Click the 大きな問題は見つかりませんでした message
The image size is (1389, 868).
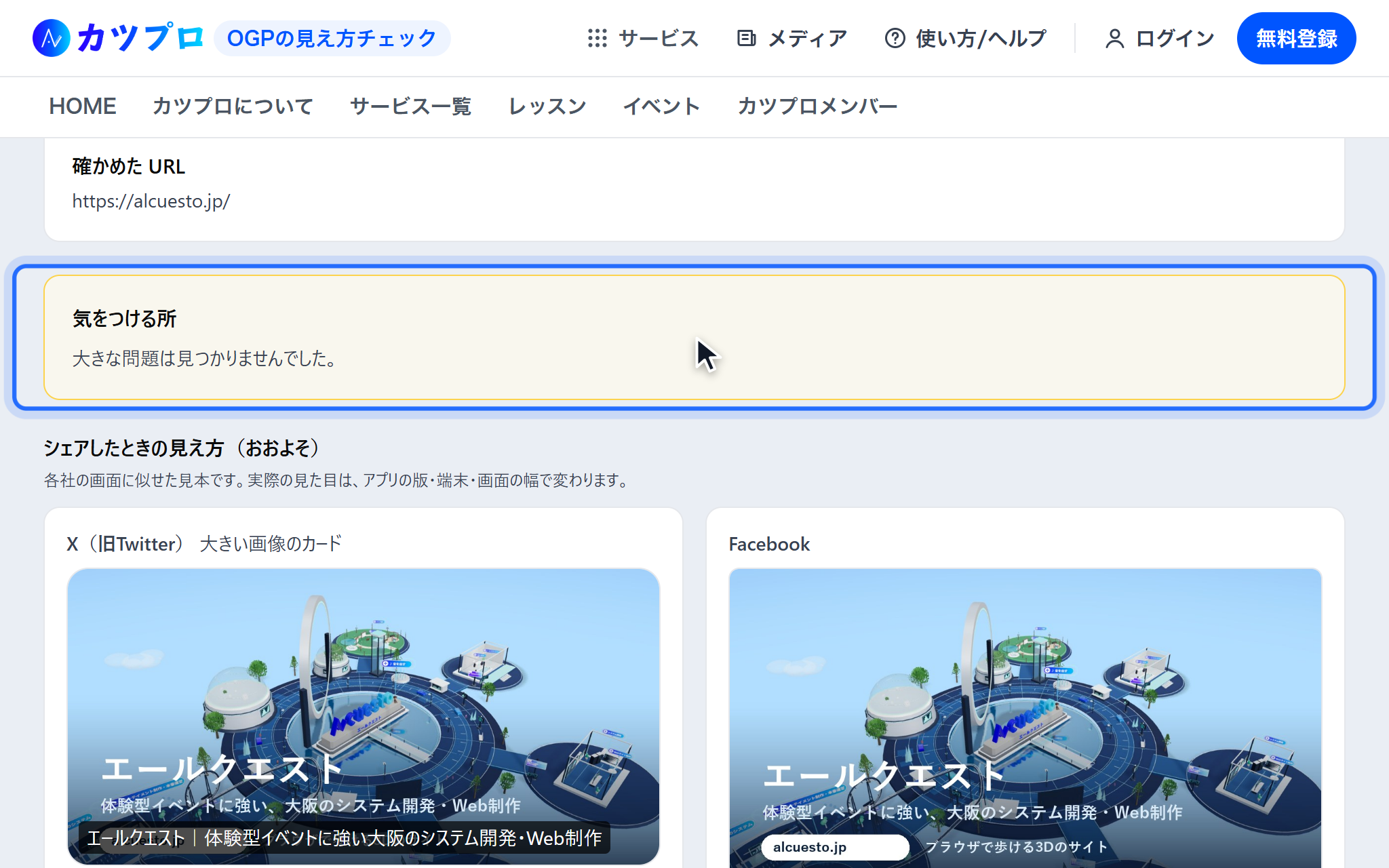204,358
